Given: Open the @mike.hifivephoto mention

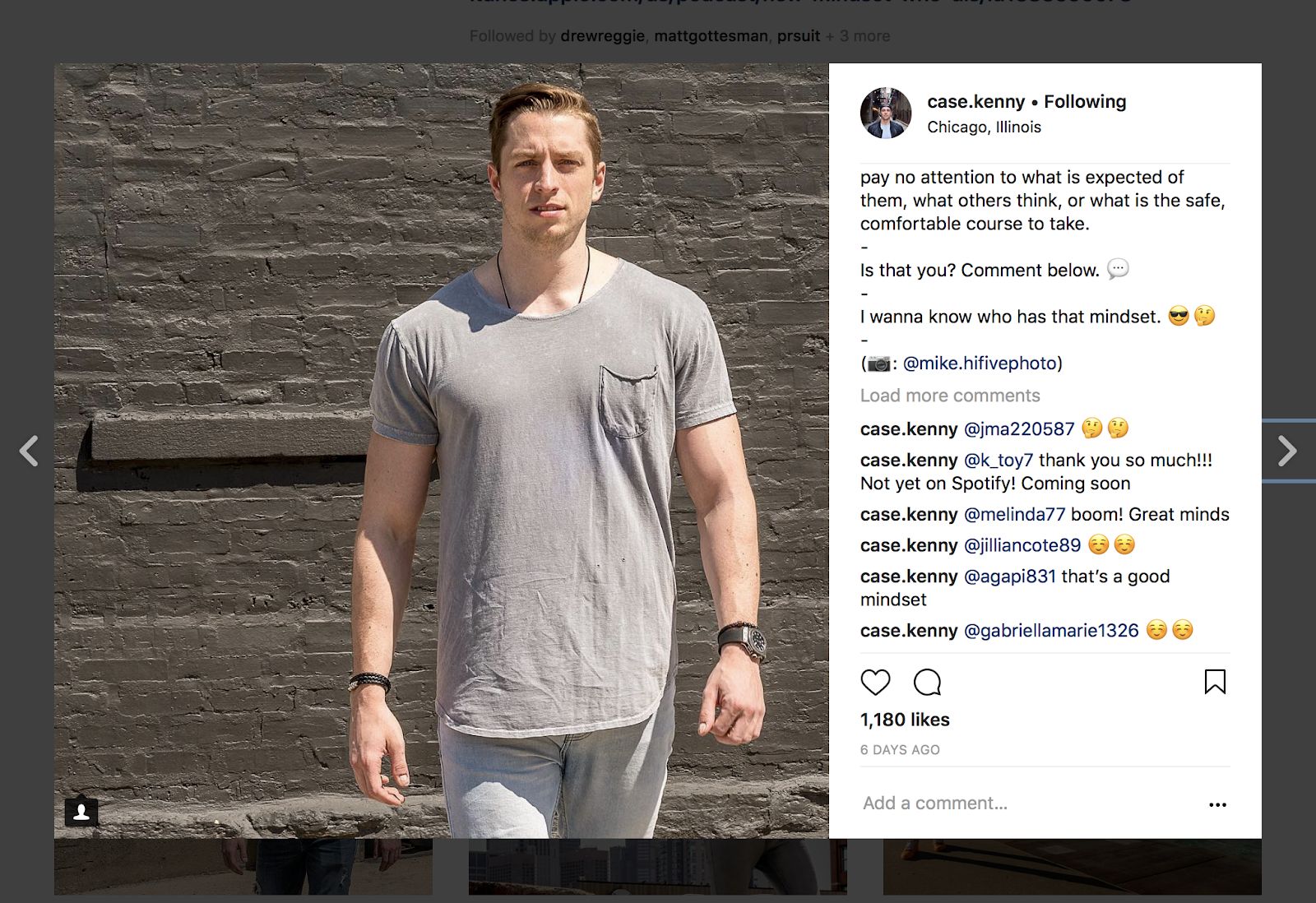Looking at the screenshot, I should (980, 364).
